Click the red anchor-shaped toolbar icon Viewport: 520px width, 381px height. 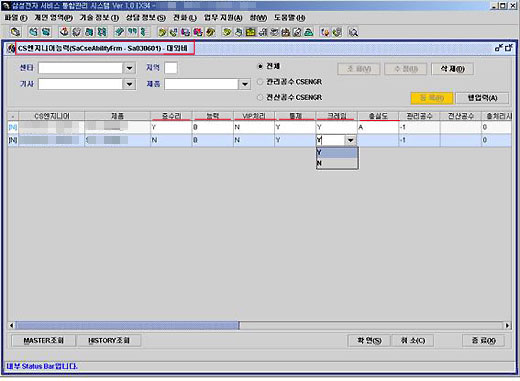click(64, 32)
